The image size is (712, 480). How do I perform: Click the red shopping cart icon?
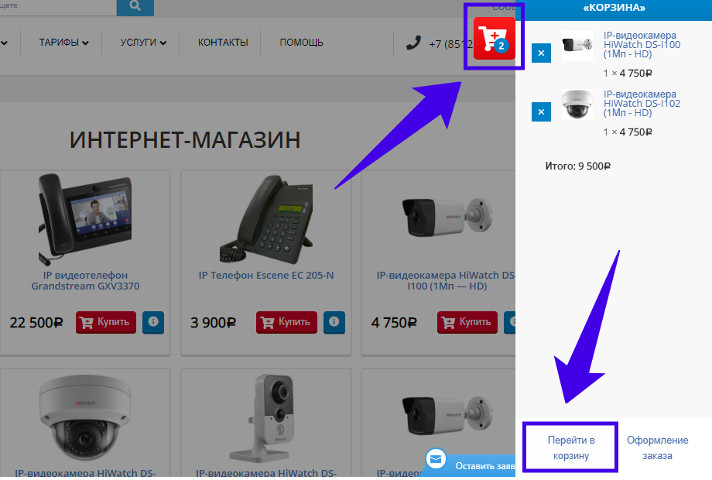coord(494,39)
